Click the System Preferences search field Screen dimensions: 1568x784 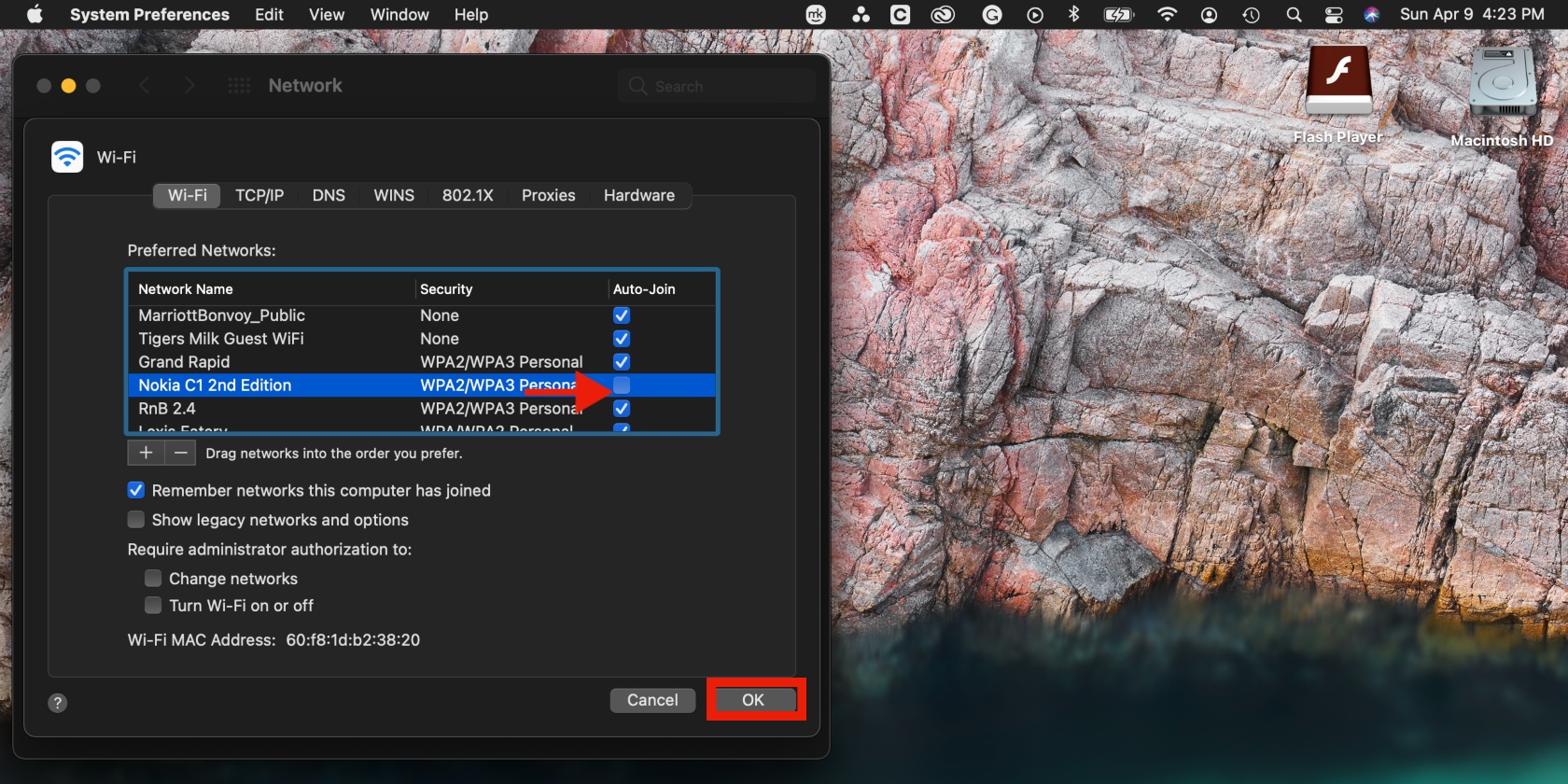click(716, 86)
